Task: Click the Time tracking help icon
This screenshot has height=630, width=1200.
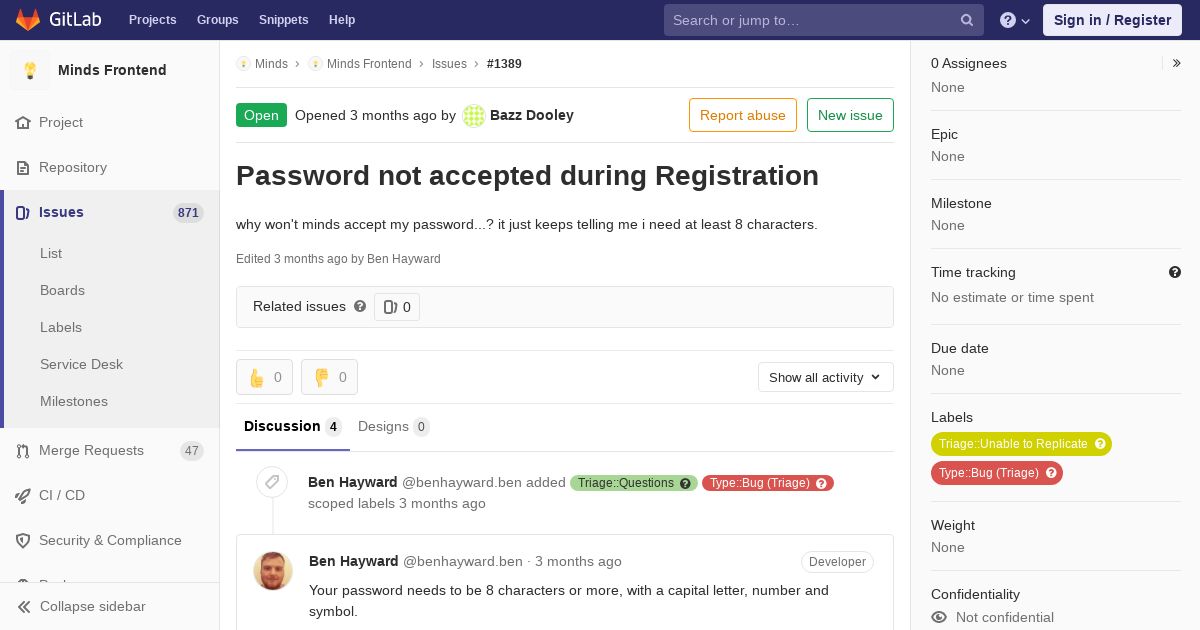Action: tap(1175, 272)
